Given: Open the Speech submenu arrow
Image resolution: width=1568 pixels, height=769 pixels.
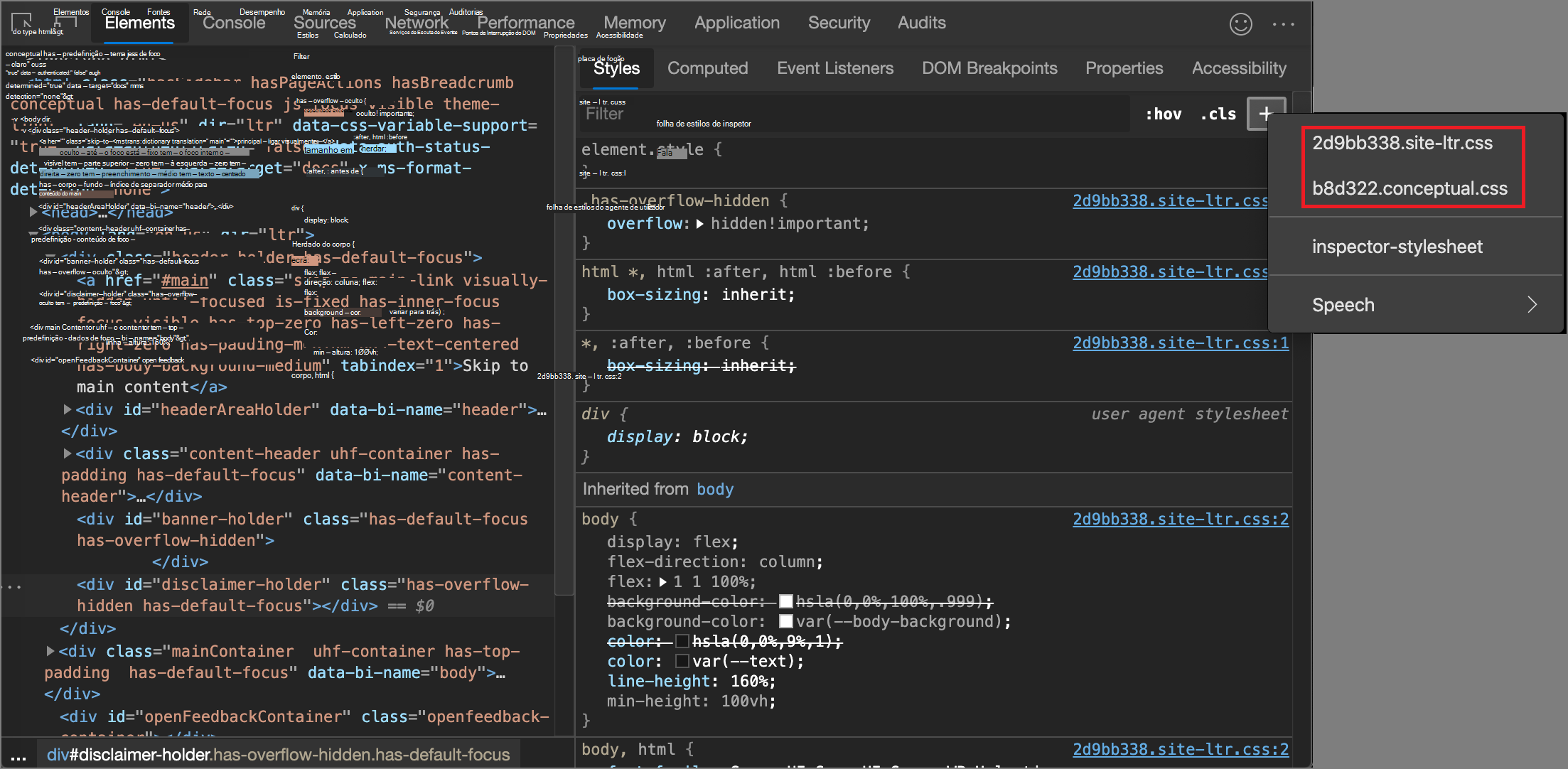Looking at the screenshot, I should 1532,305.
